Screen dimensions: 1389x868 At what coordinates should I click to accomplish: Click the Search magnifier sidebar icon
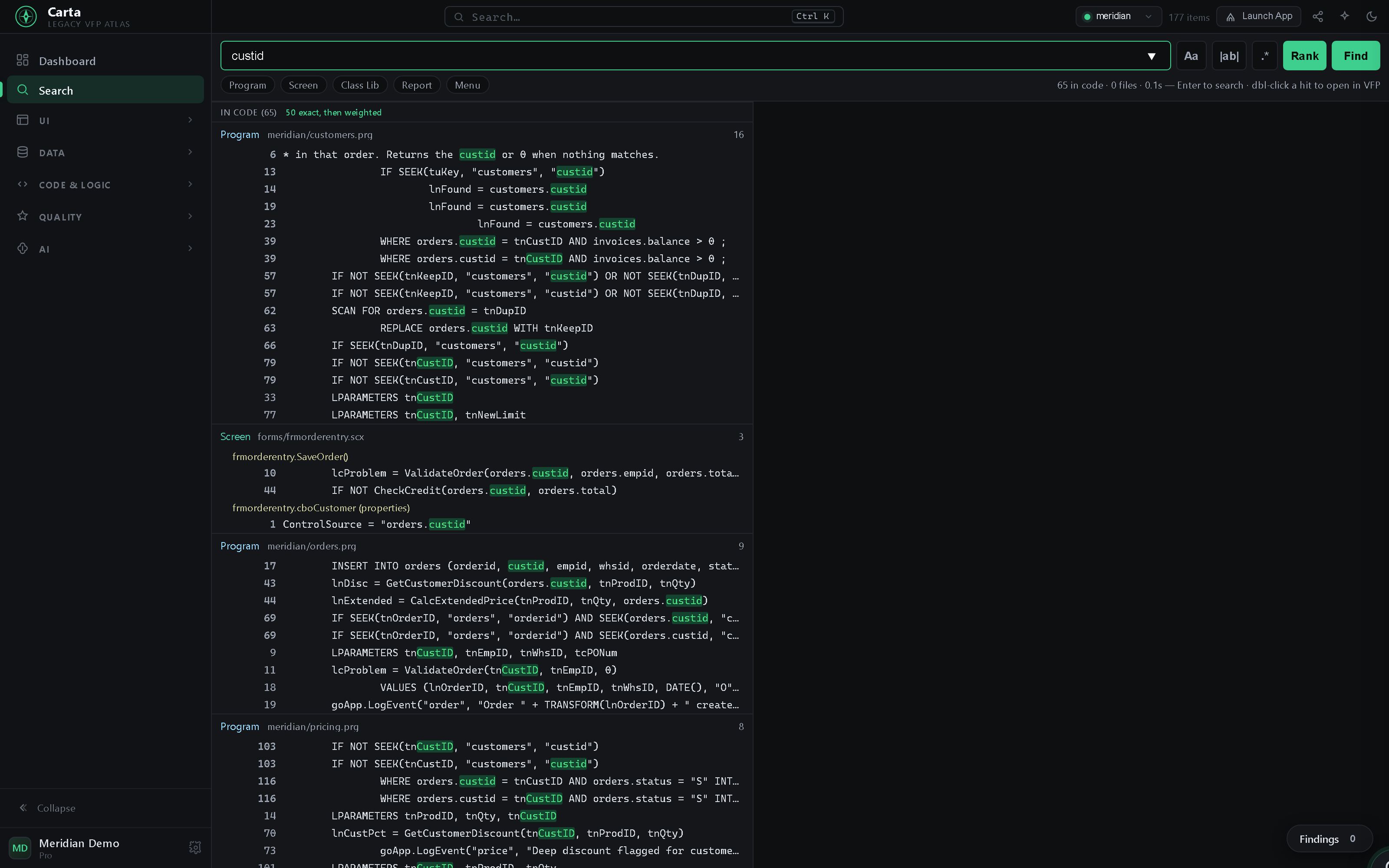pos(23,89)
